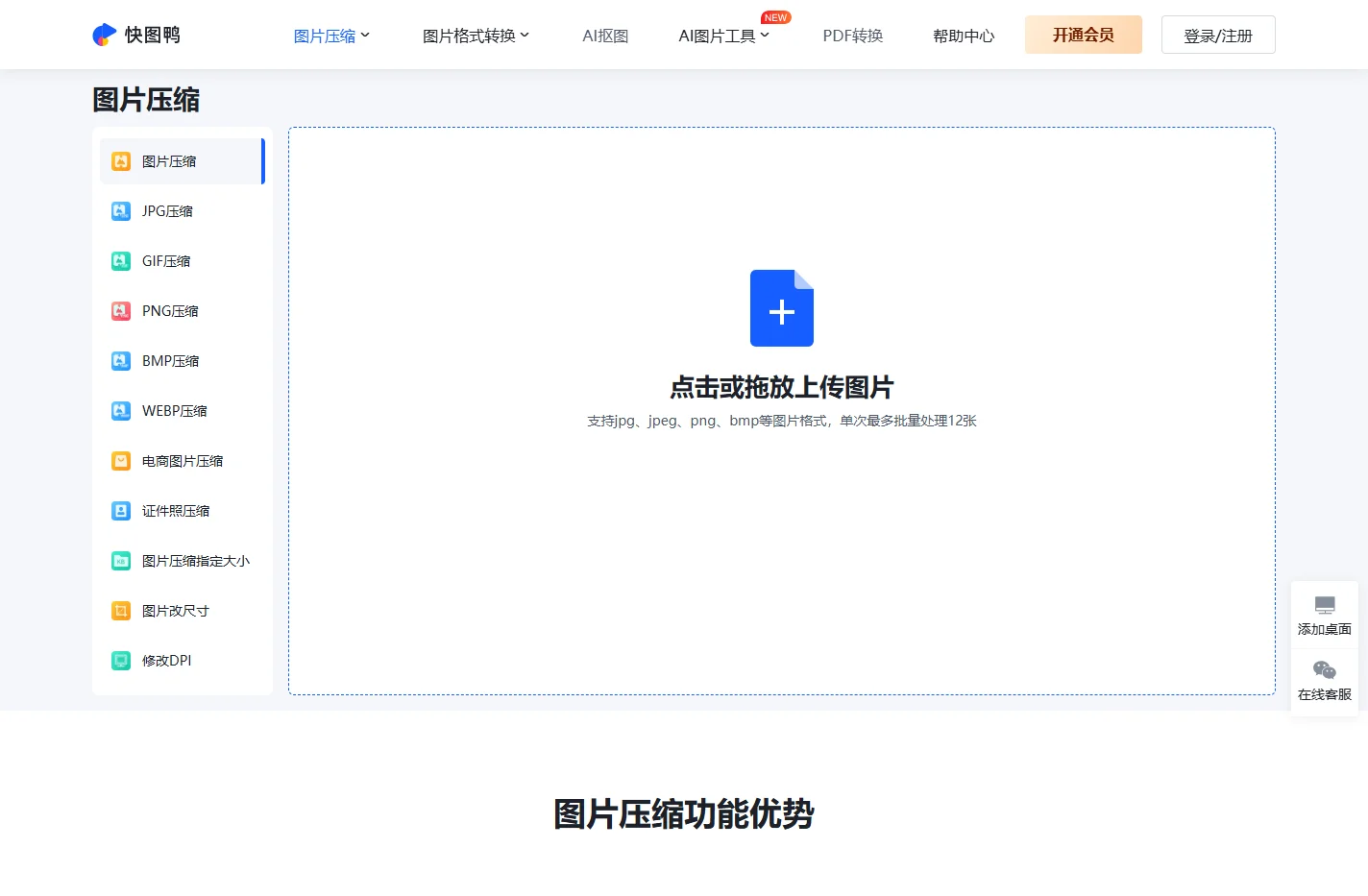Click the 修改DPI sidebar icon
Image resolution: width=1368 pixels, height=896 pixels.
(121, 661)
